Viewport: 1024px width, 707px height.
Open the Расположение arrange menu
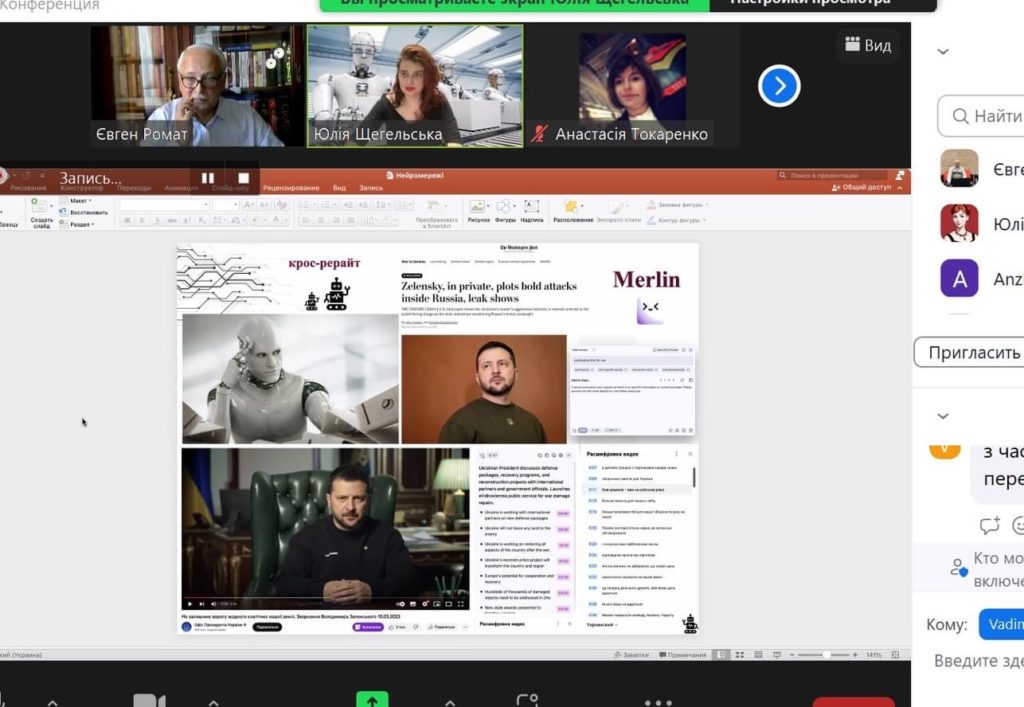click(x=573, y=212)
